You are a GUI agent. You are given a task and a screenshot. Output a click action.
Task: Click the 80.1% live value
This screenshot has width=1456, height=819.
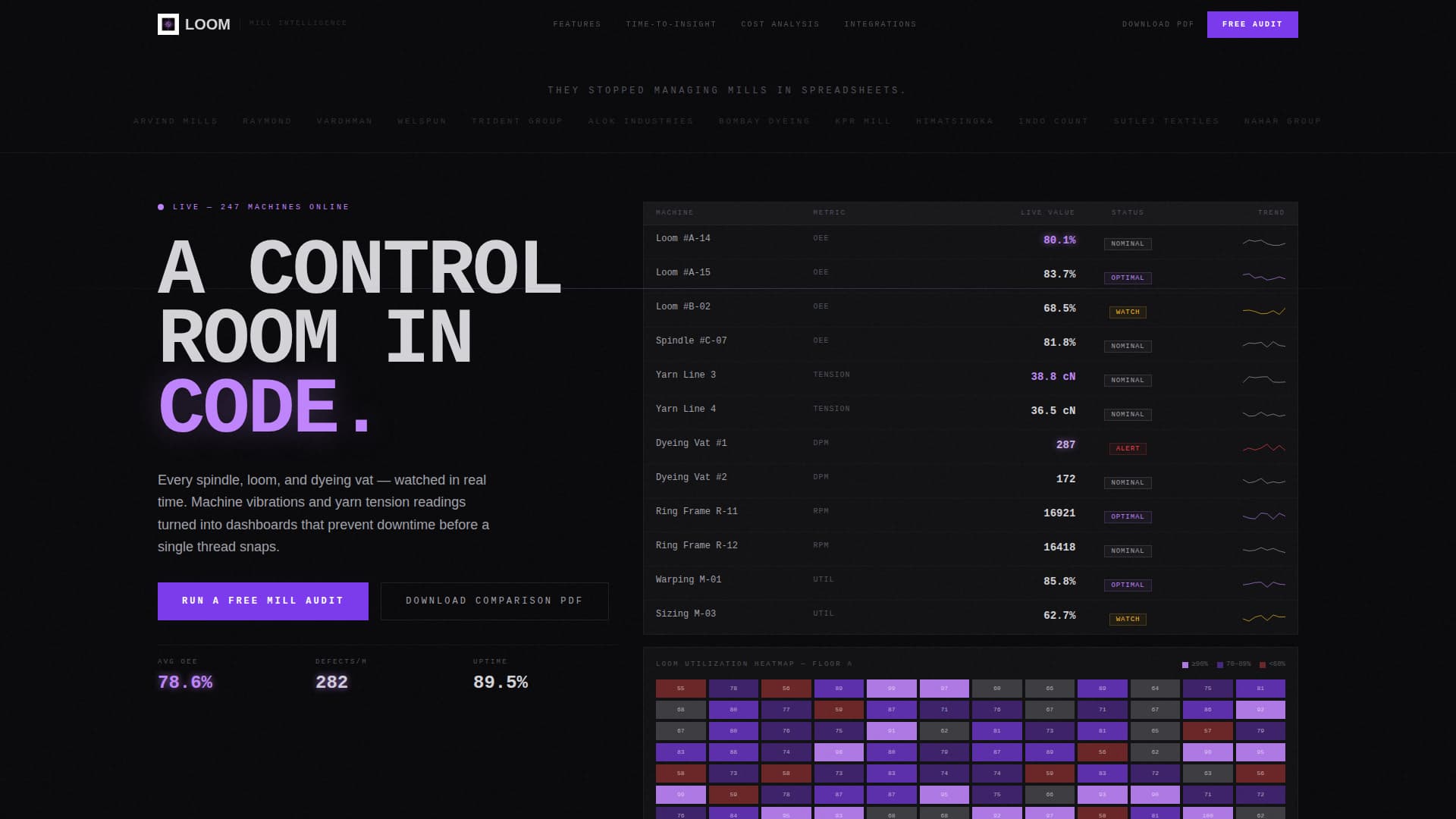[1059, 240]
